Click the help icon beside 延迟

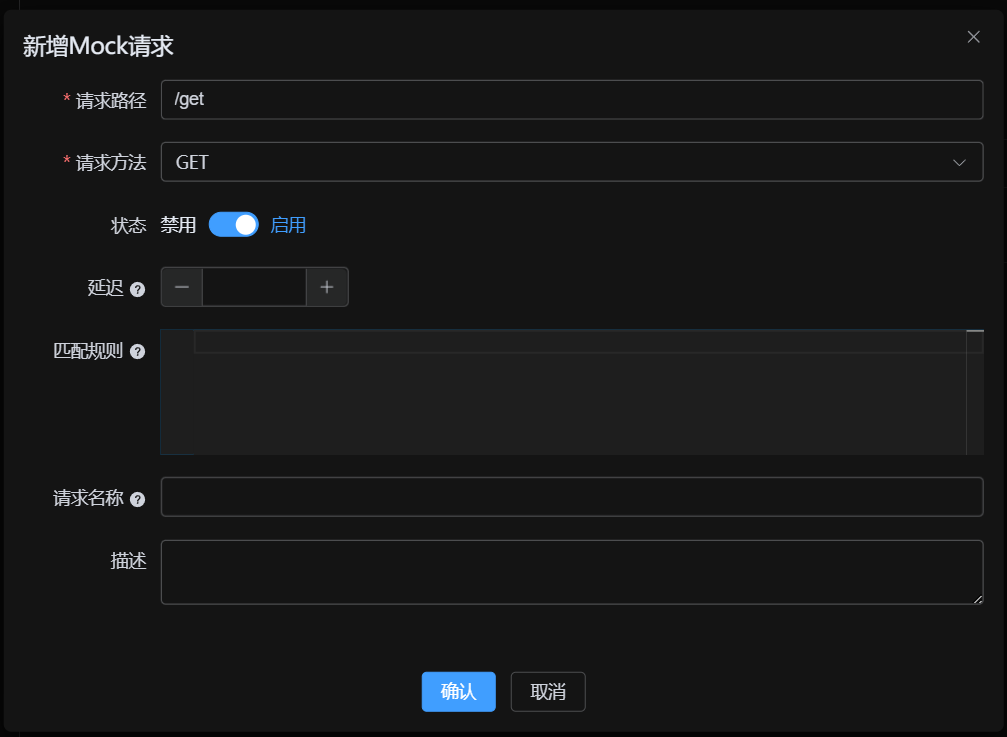138,289
